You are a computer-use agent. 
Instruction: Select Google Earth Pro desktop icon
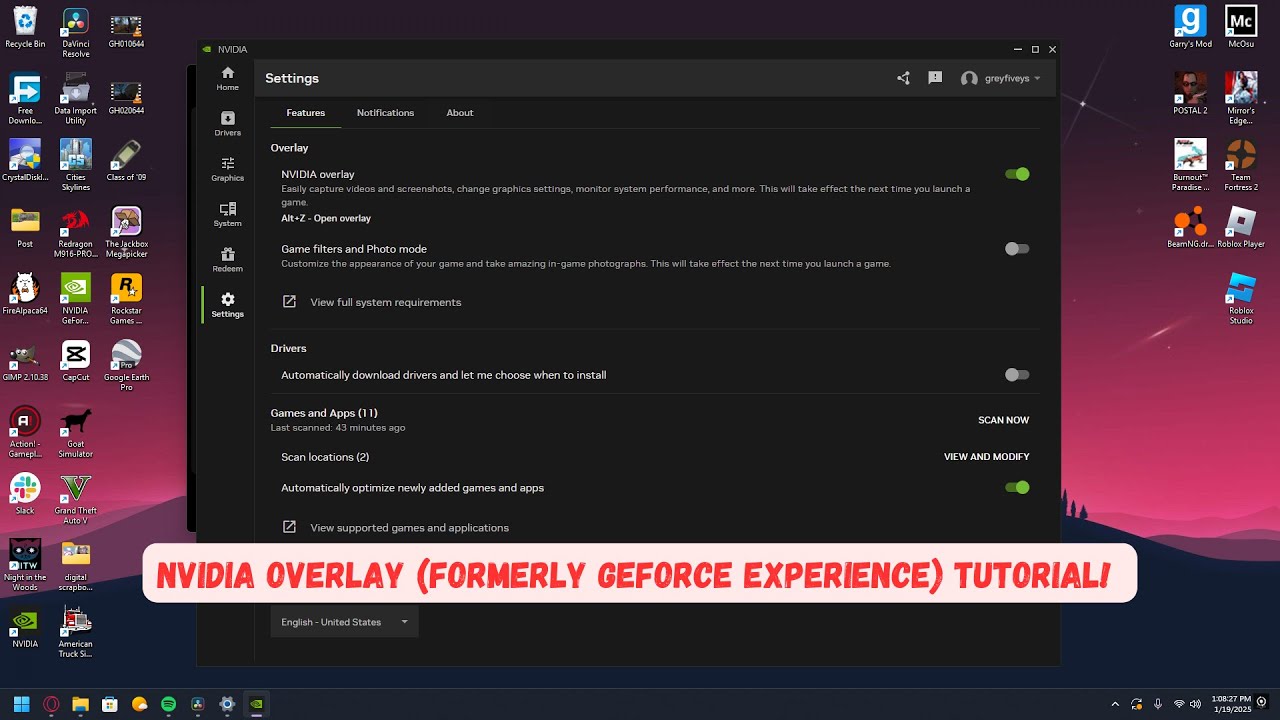[x=126, y=365]
